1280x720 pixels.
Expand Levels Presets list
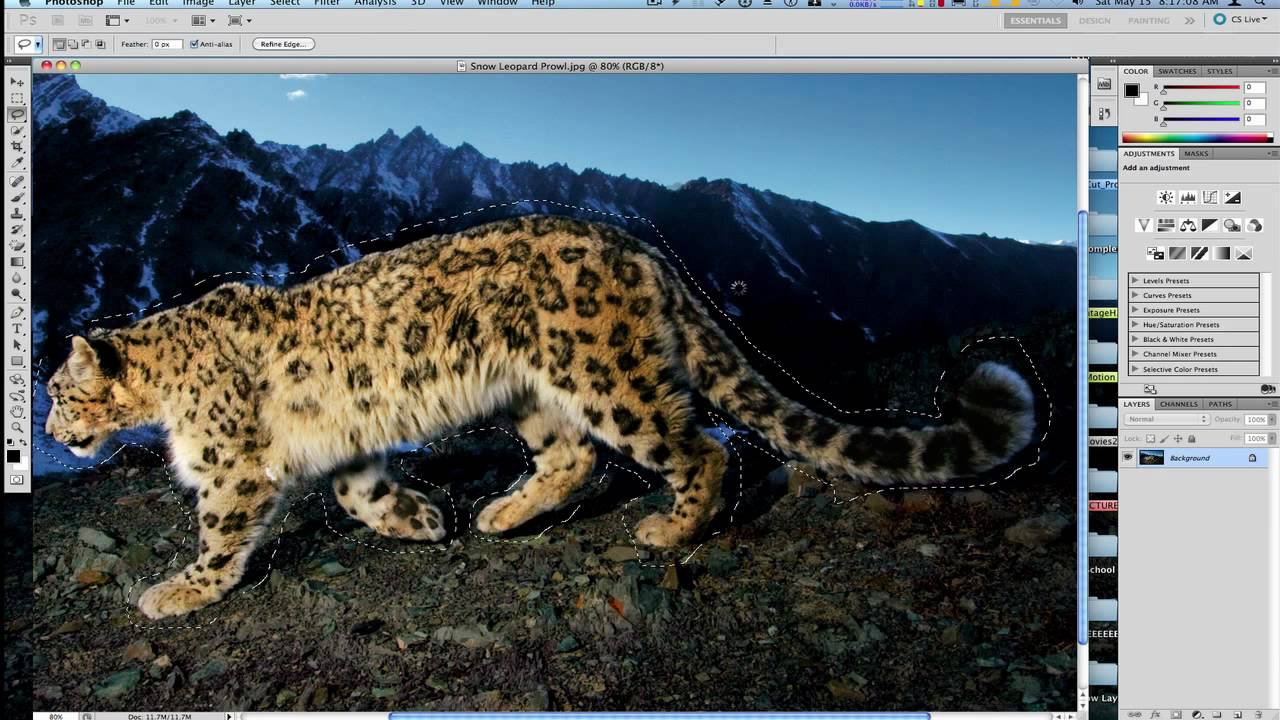[1135, 281]
